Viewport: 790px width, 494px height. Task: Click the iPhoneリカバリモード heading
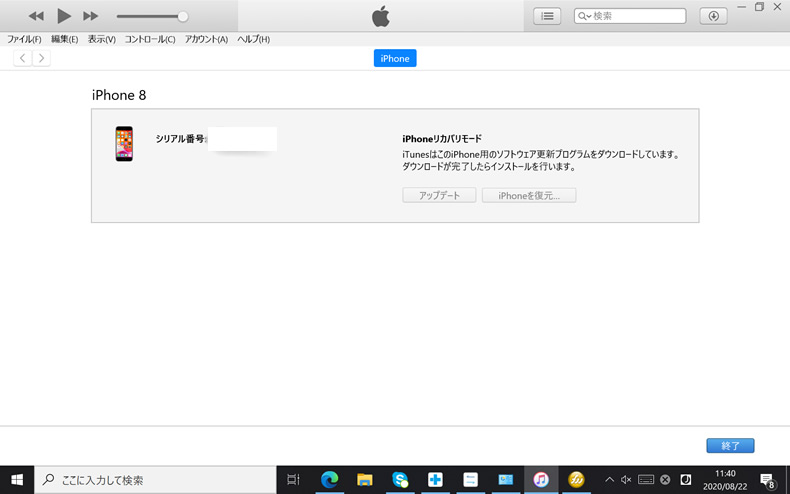[442, 139]
